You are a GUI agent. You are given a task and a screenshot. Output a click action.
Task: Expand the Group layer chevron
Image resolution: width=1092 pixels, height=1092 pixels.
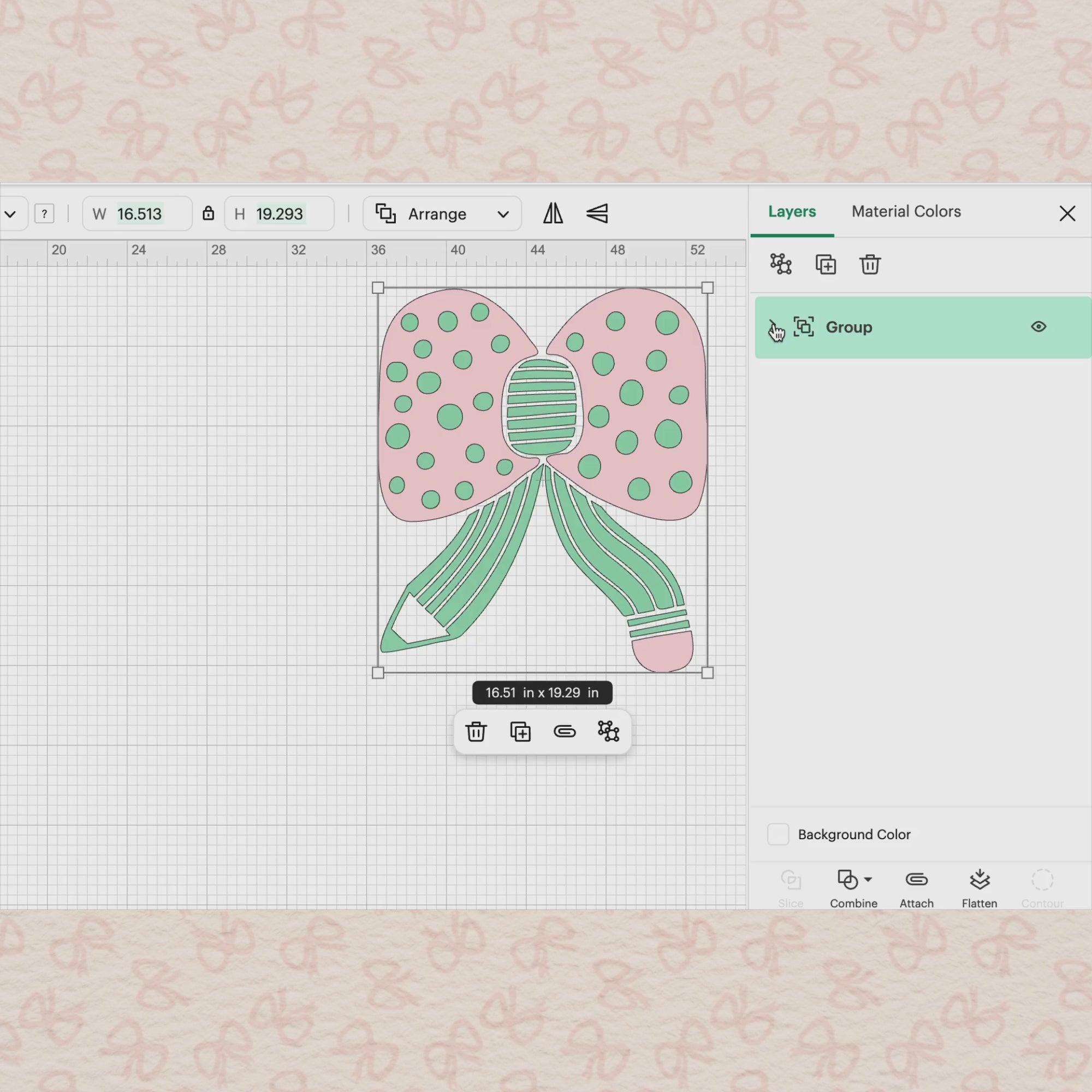click(x=773, y=327)
